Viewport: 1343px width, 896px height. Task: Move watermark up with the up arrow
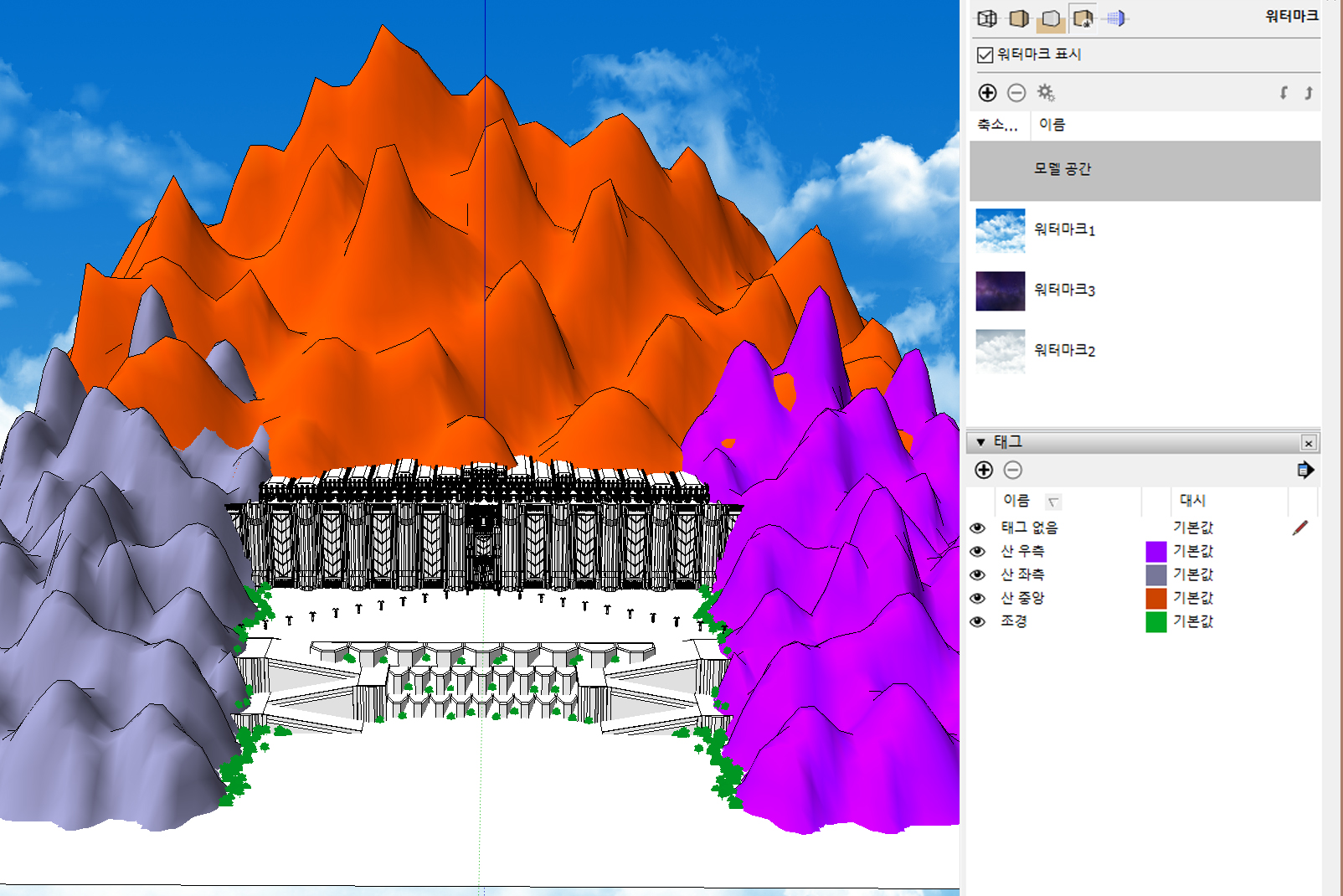(1308, 93)
